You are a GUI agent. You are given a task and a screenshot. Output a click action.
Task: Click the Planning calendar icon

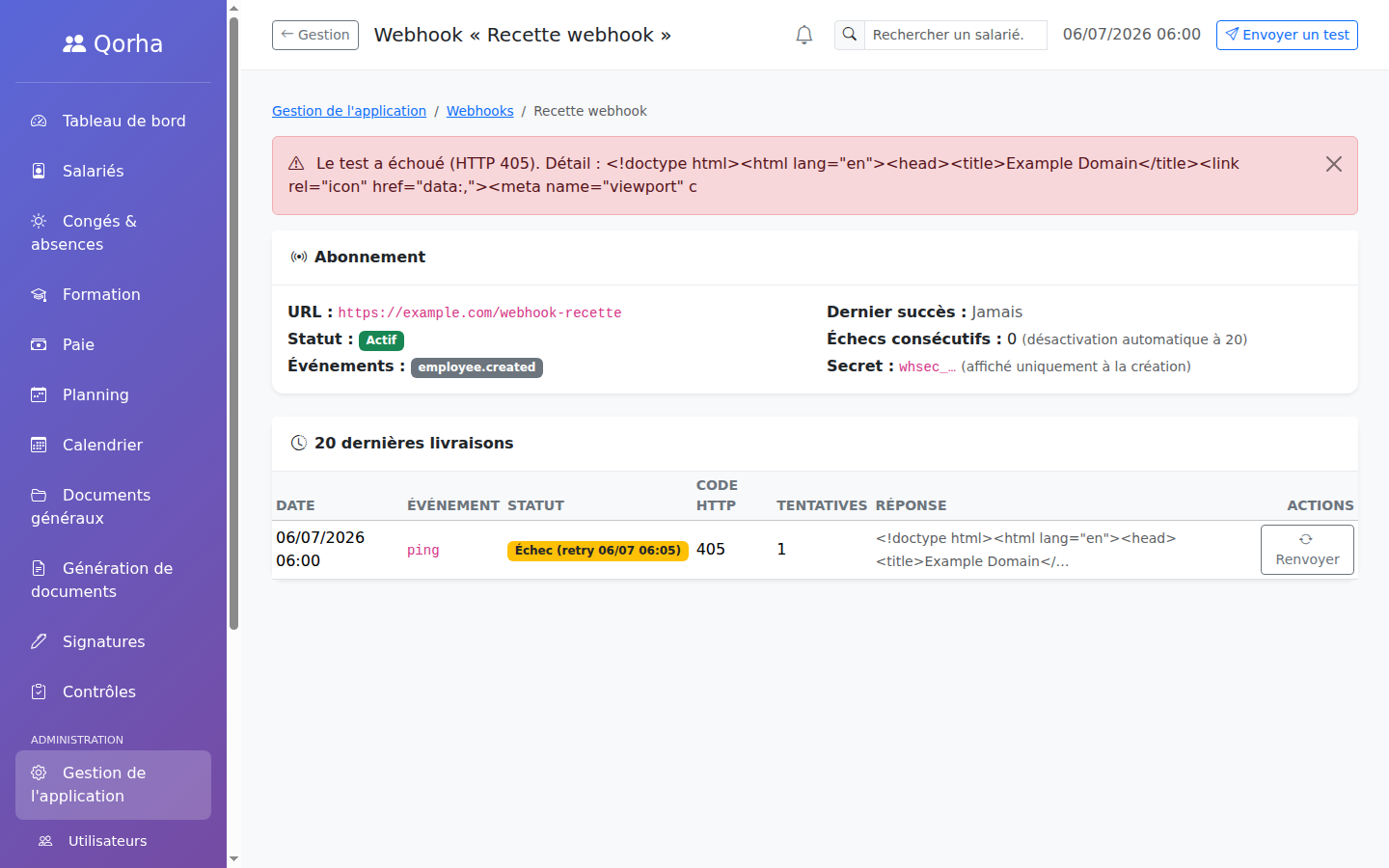coord(39,394)
